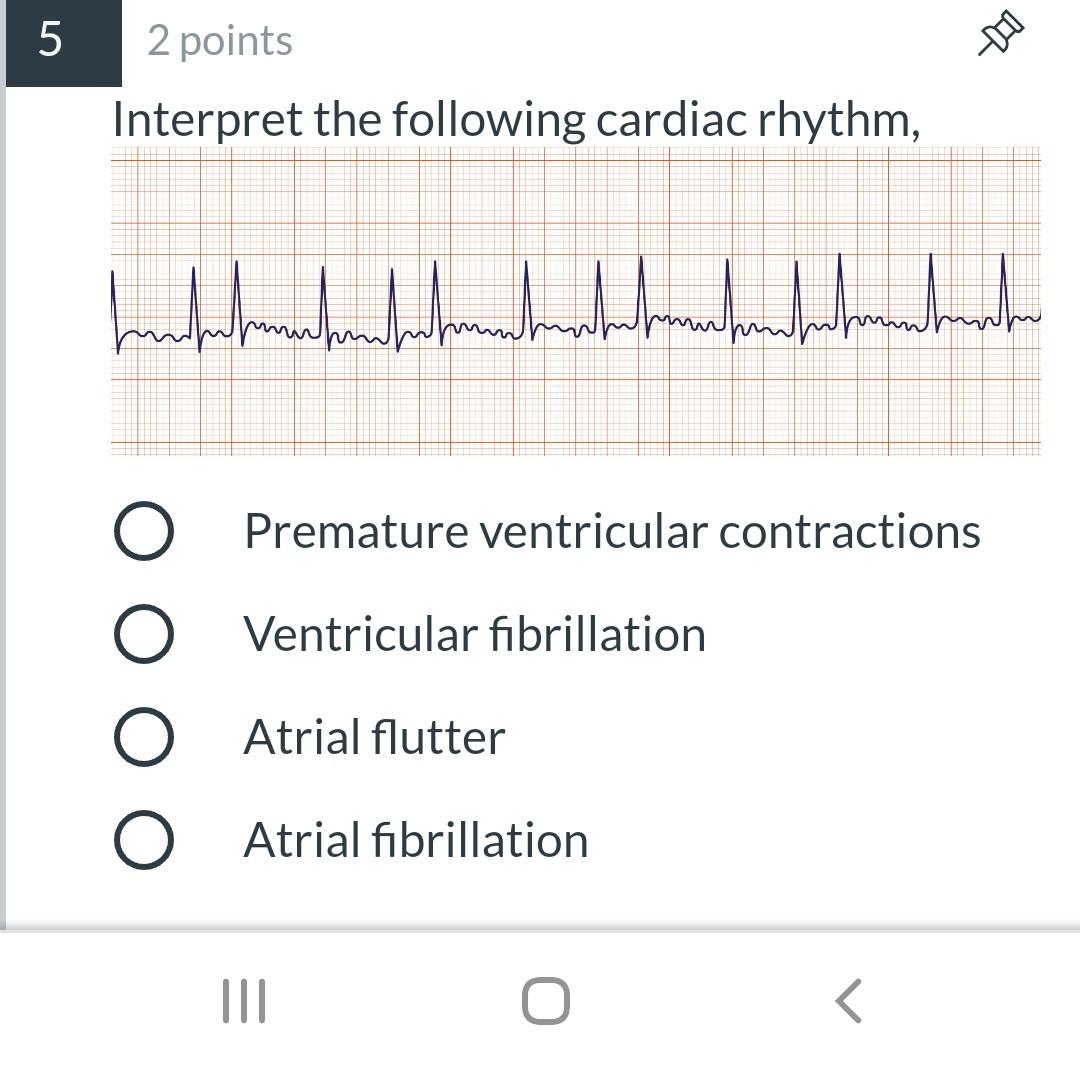Viewport: 1080px width, 1074px height.
Task: Select Atrial fibrillation radio button
Action: 143,840
